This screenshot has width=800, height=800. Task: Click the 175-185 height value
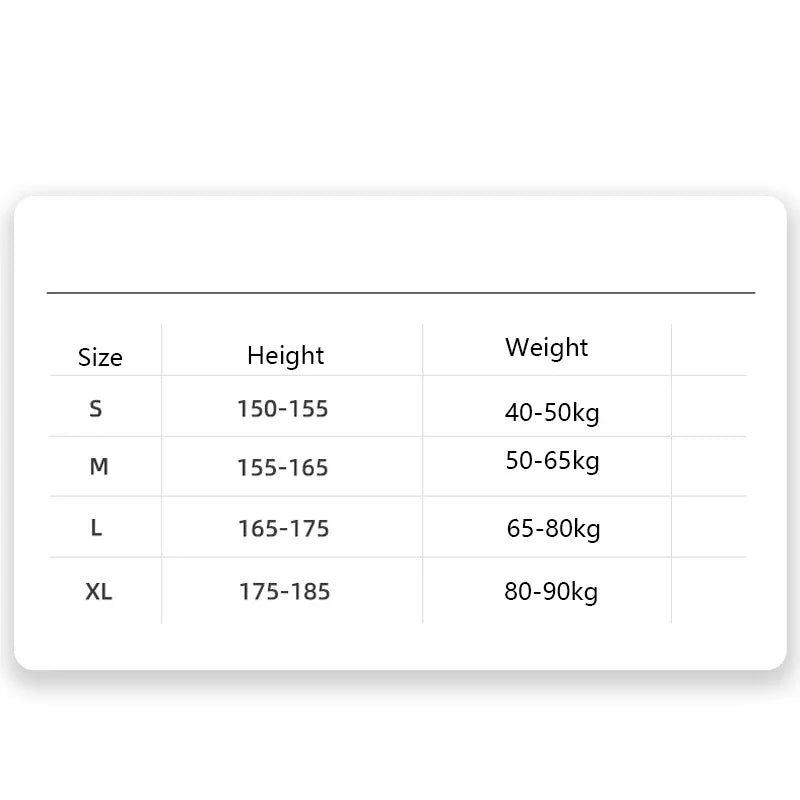click(x=284, y=591)
